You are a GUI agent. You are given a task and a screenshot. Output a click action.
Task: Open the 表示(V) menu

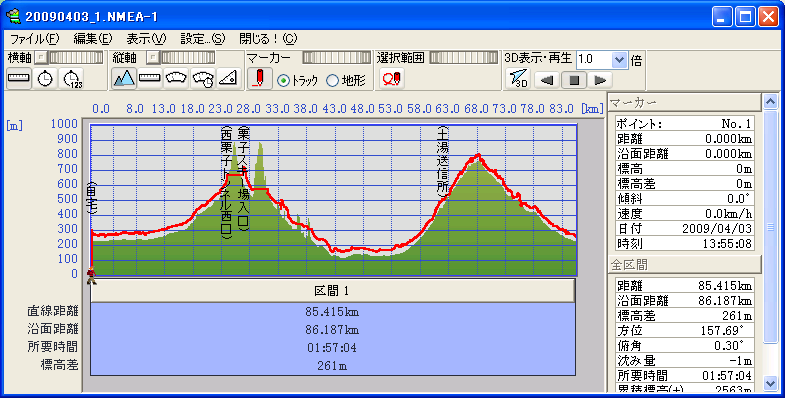[x=146, y=39]
